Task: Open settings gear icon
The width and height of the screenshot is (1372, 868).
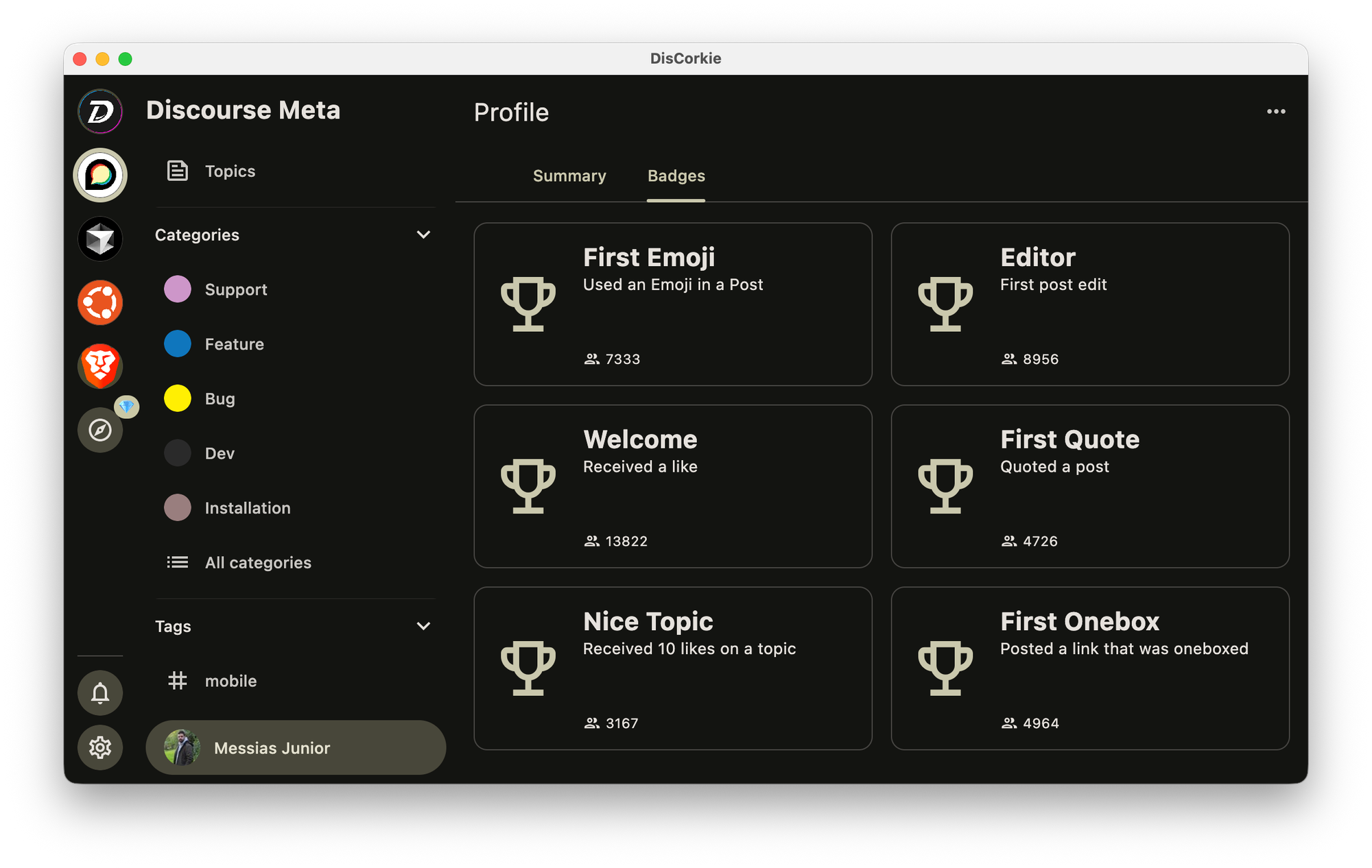Action: (x=100, y=747)
